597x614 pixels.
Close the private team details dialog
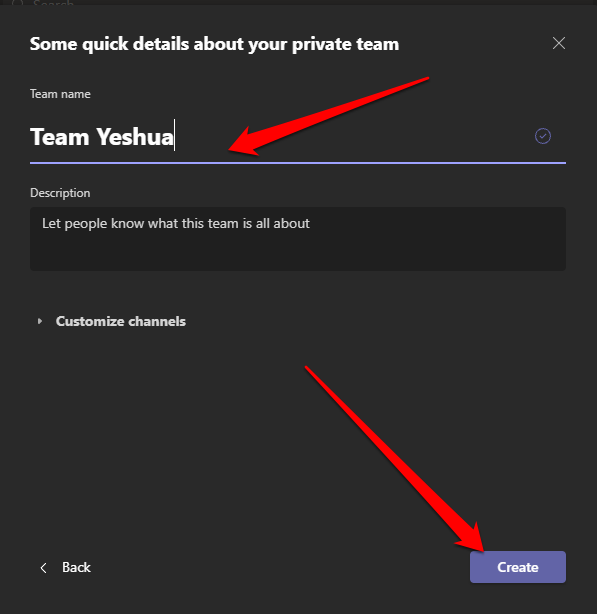pyautogui.click(x=559, y=43)
